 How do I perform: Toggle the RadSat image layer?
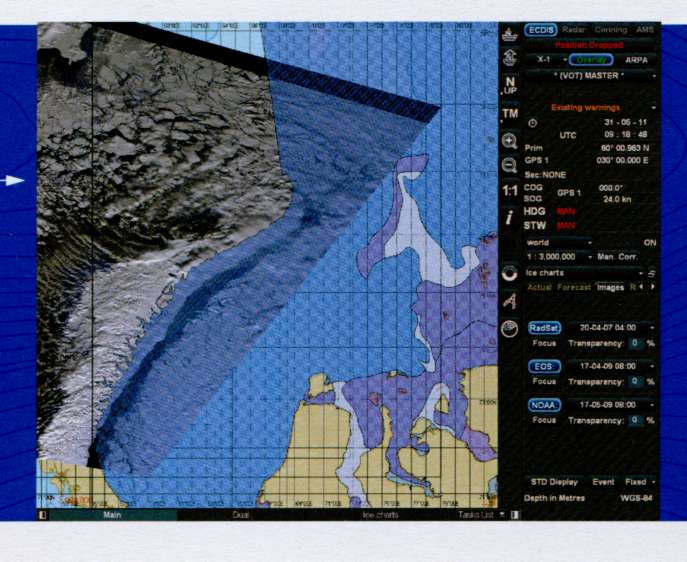pyautogui.click(x=545, y=328)
